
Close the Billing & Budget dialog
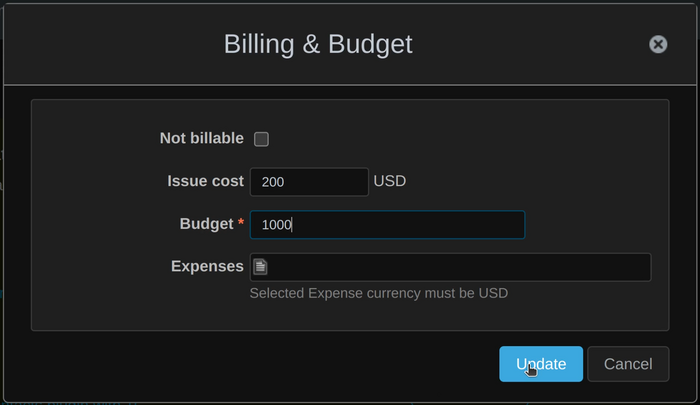coord(658,44)
